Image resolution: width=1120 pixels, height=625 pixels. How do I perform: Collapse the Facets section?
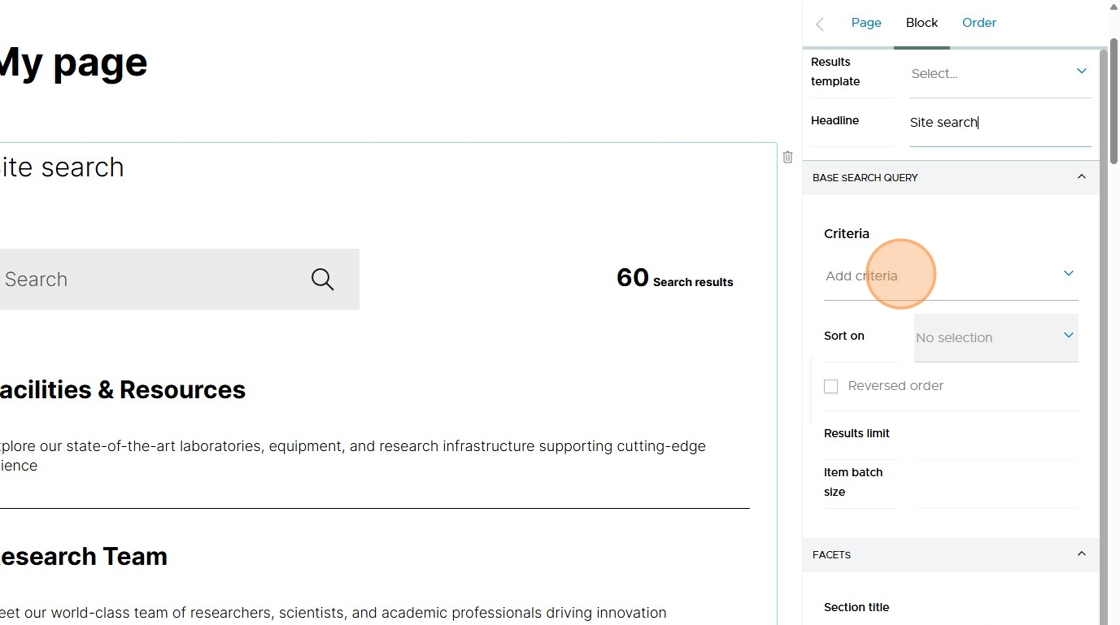click(x=1081, y=554)
